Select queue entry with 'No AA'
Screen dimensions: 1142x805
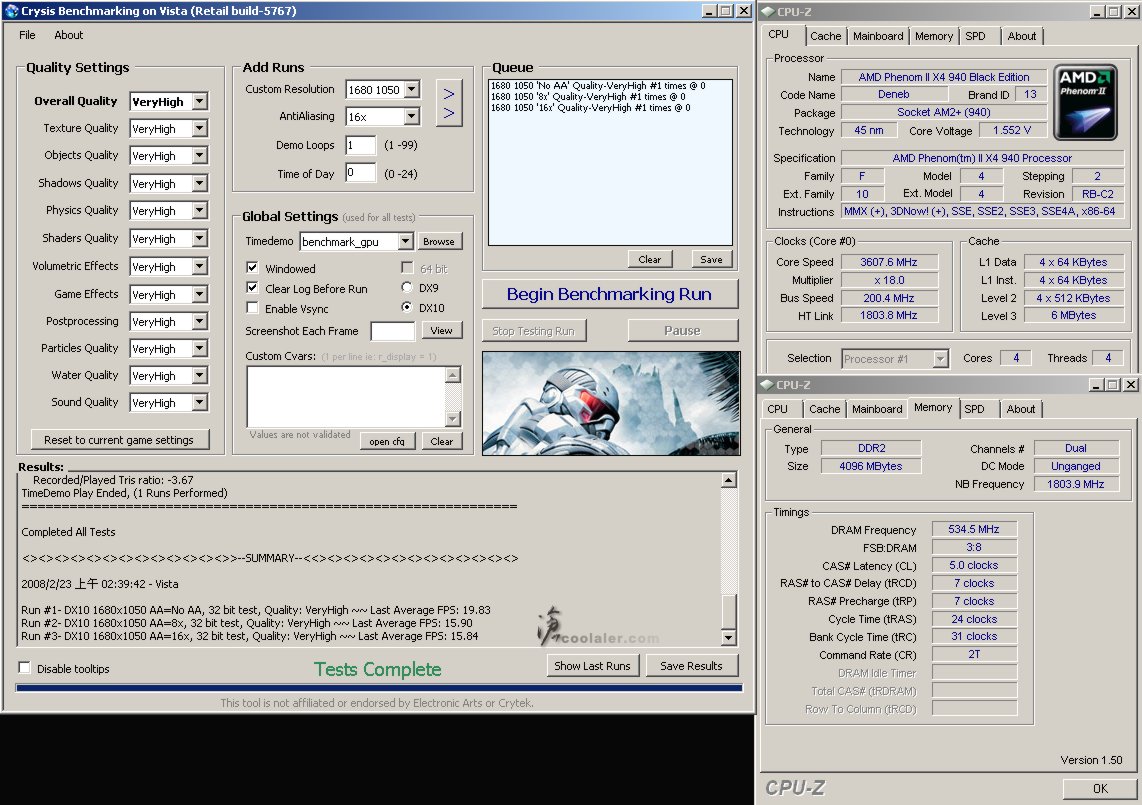(598, 85)
